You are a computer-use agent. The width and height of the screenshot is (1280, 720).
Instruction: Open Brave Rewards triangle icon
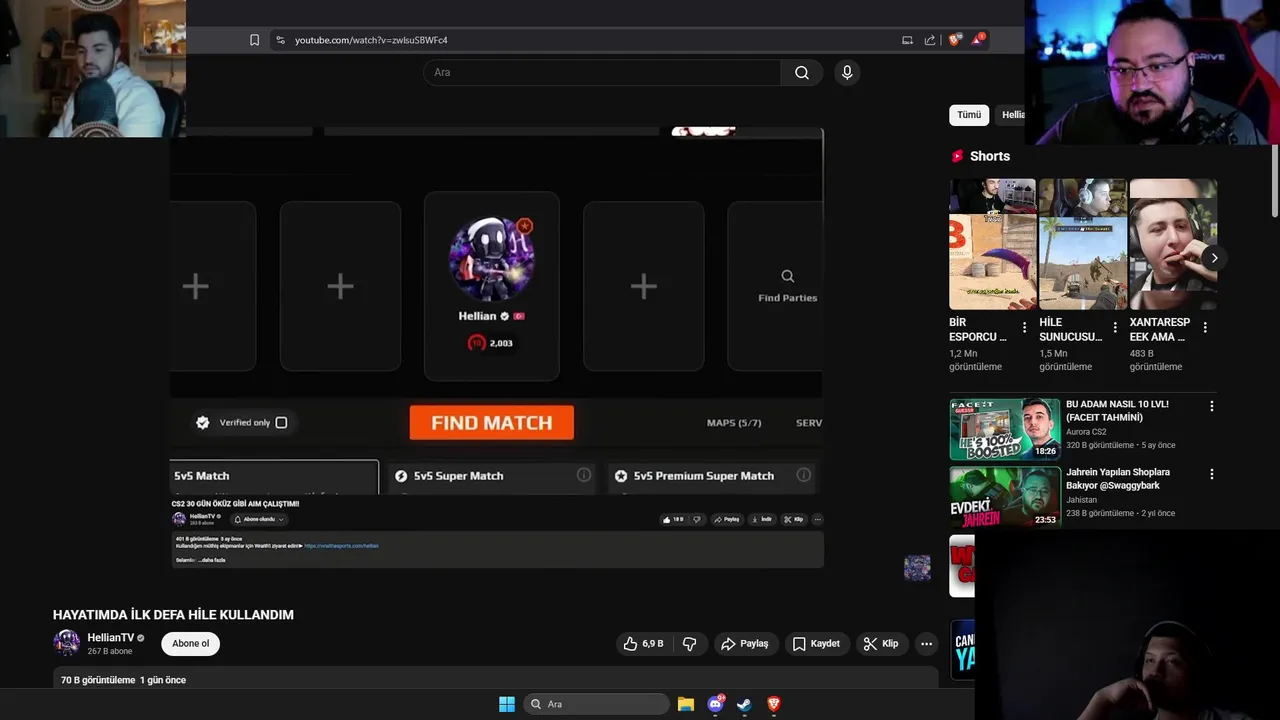pyautogui.click(x=977, y=40)
